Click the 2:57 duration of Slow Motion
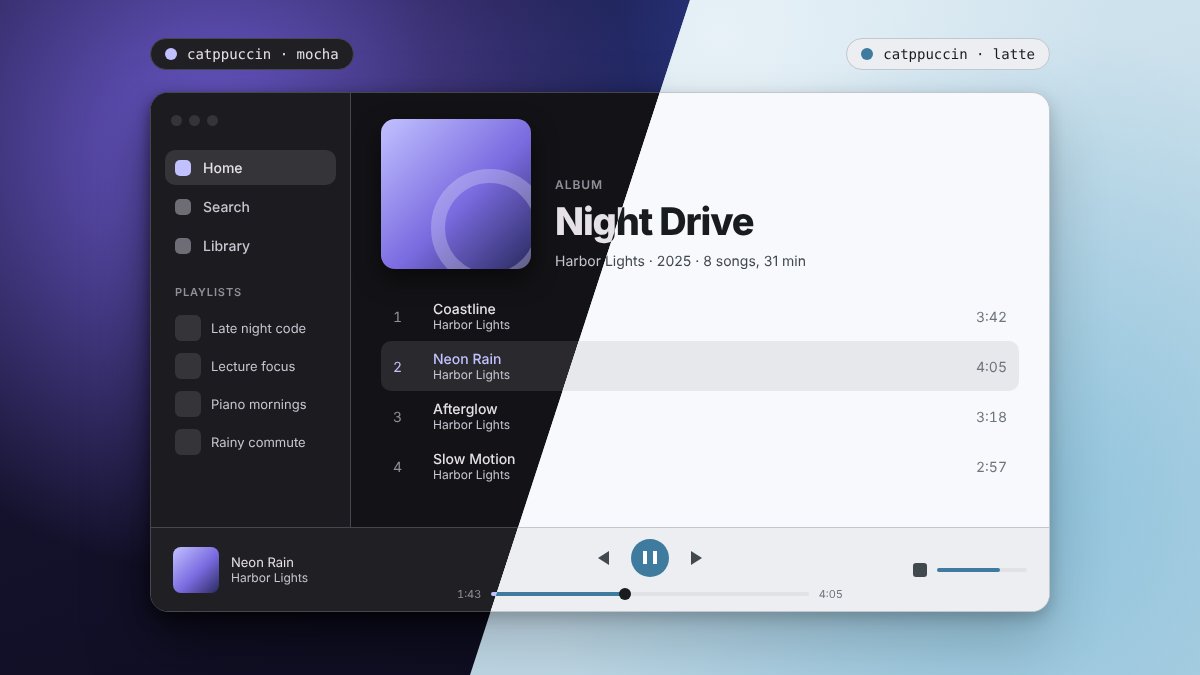This screenshot has height=675, width=1200. (x=991, y=467)
